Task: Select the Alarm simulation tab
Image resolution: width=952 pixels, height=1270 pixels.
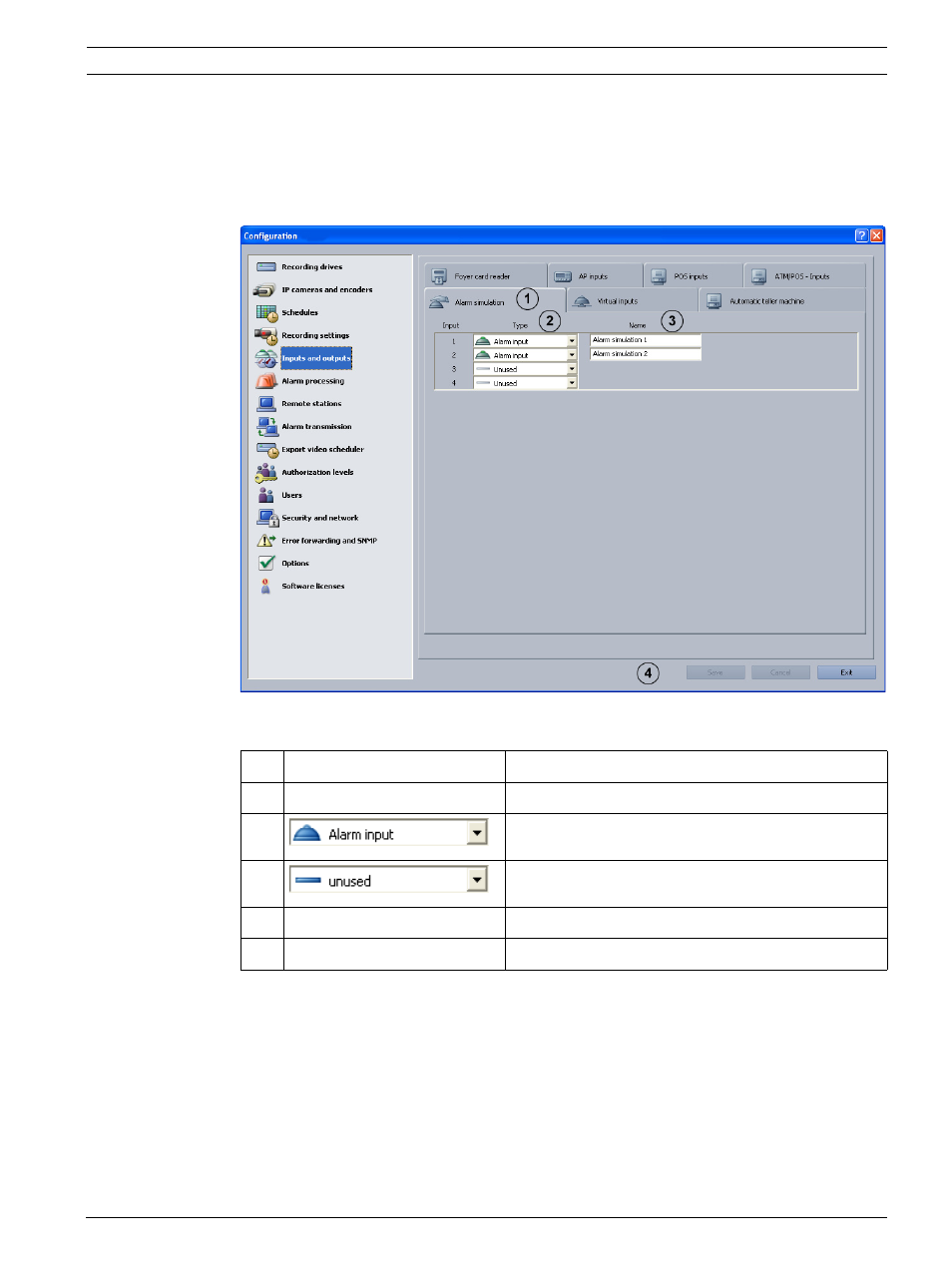Action: pyautogui.click(x=495, y=301)
